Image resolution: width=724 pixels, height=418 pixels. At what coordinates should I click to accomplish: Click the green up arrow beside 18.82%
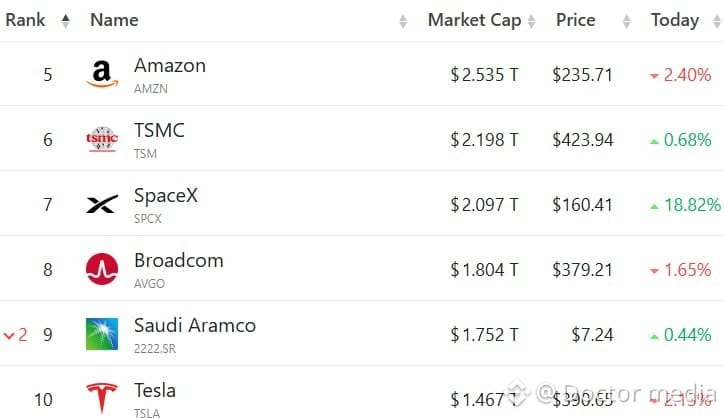point(654,206)
